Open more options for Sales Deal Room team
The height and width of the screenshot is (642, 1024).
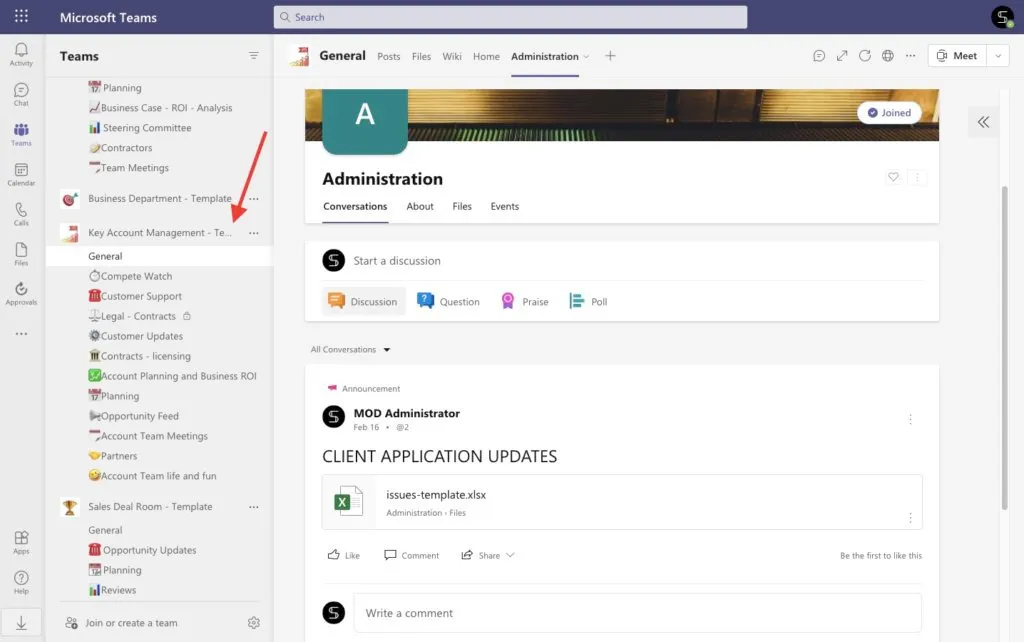tap(253, 507)
